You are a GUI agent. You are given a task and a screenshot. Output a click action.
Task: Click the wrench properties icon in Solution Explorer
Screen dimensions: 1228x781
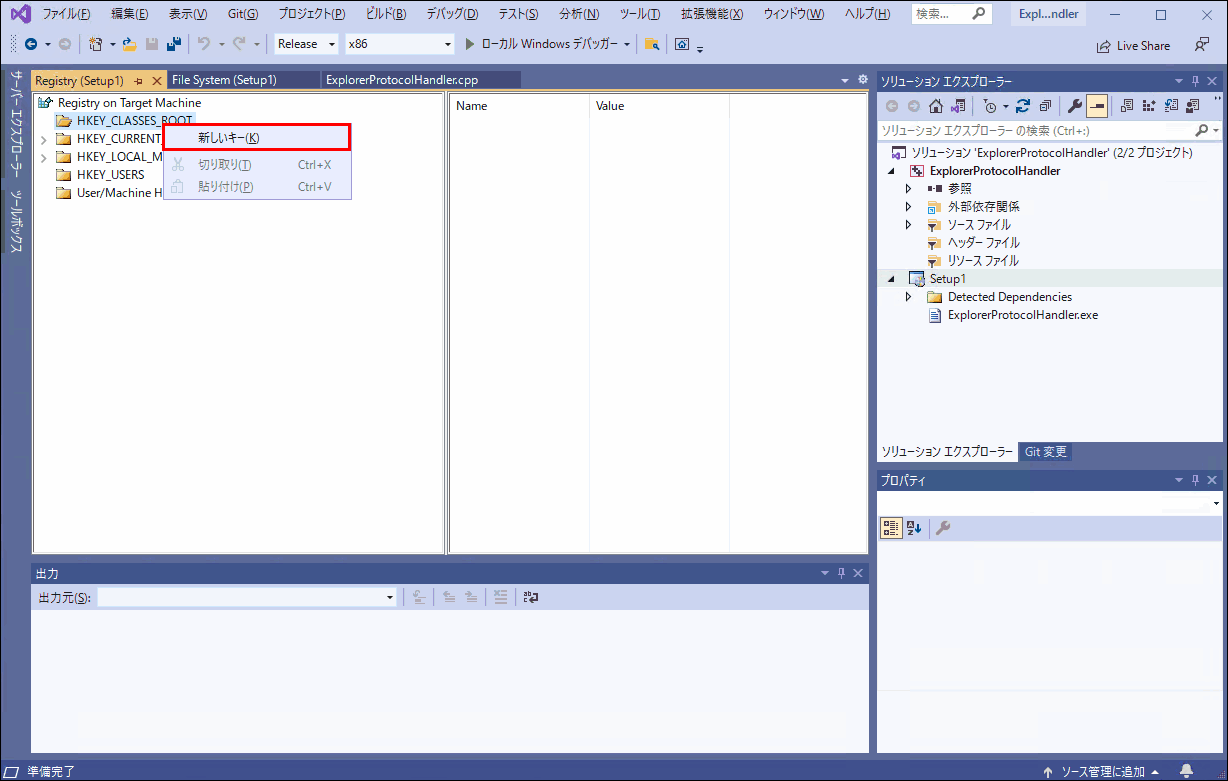point(1075,105)
